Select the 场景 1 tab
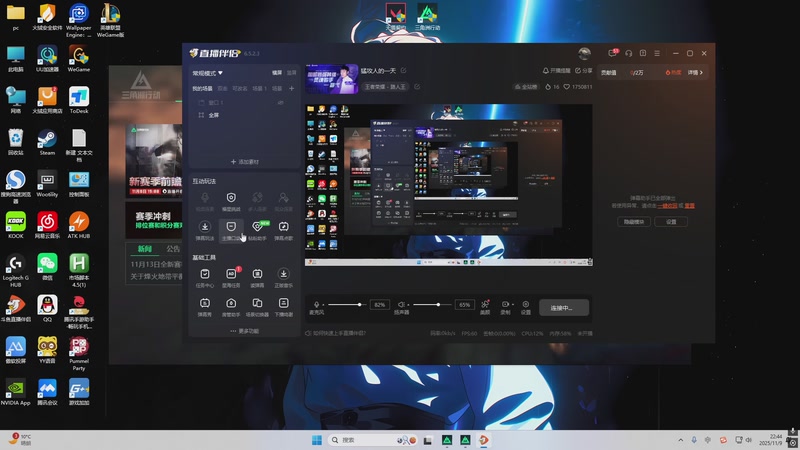Viewport: 800px width, 450px height. (x=259, y=88)
